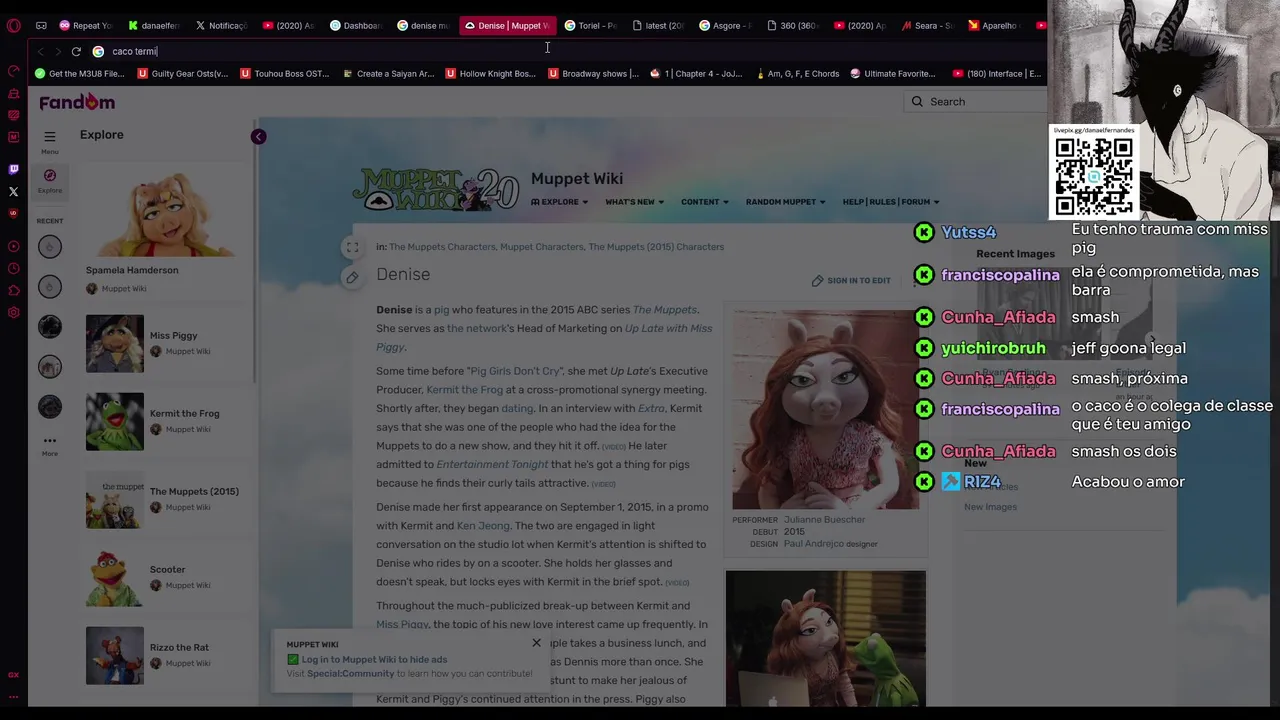Open The Muppets (2015) explore card
The width and height of the screenshot is (1280, 720).
pyautogui.click(x=166, y=499)
